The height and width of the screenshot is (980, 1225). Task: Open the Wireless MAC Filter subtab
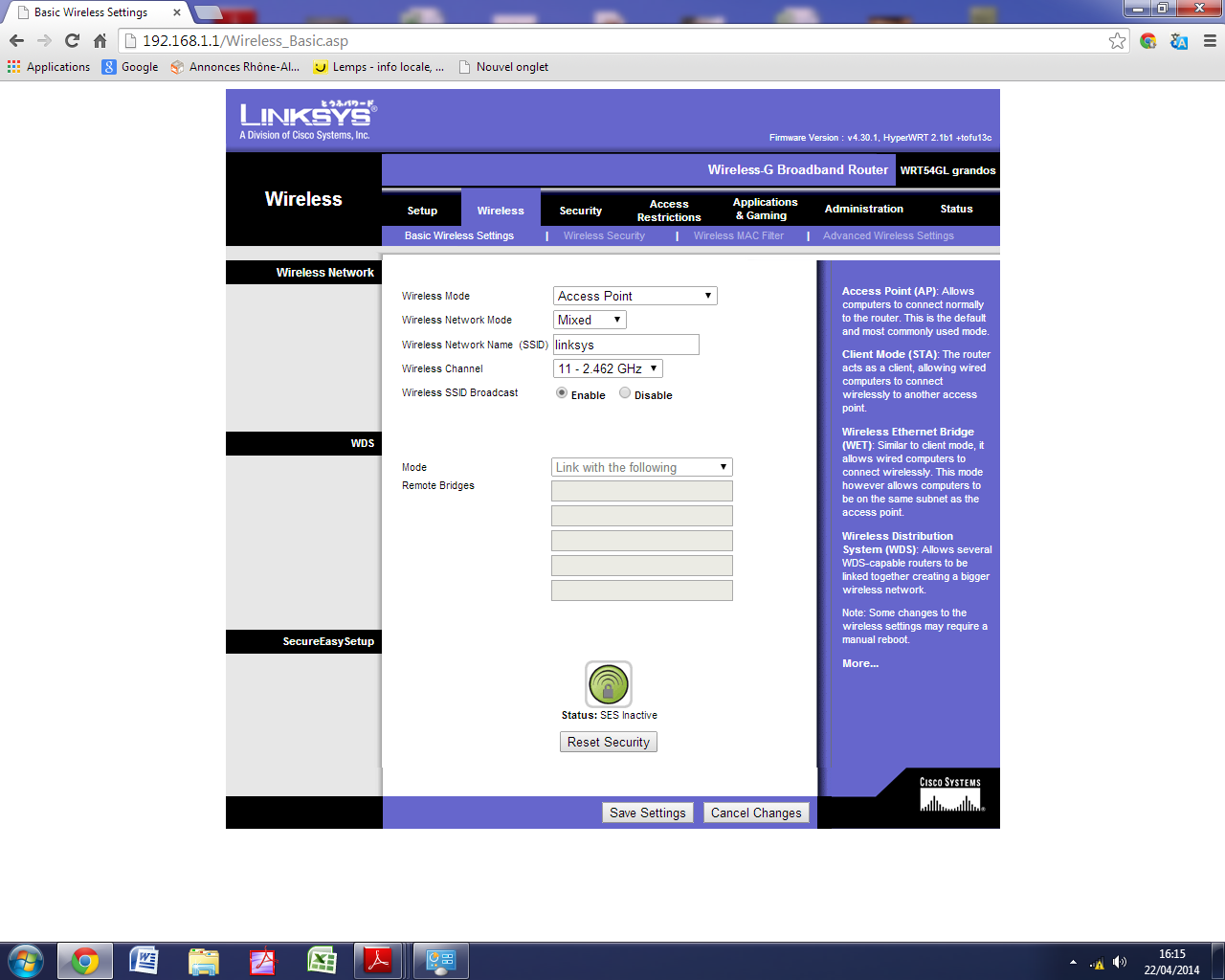pyautogui.click(x=739, y=235)
